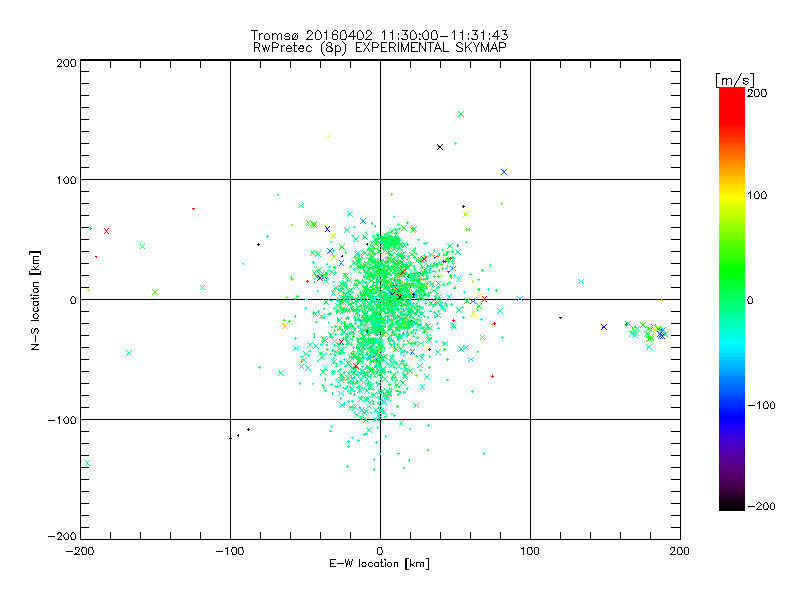Click the "100" tick label on the E-W axis

[530, 551]
